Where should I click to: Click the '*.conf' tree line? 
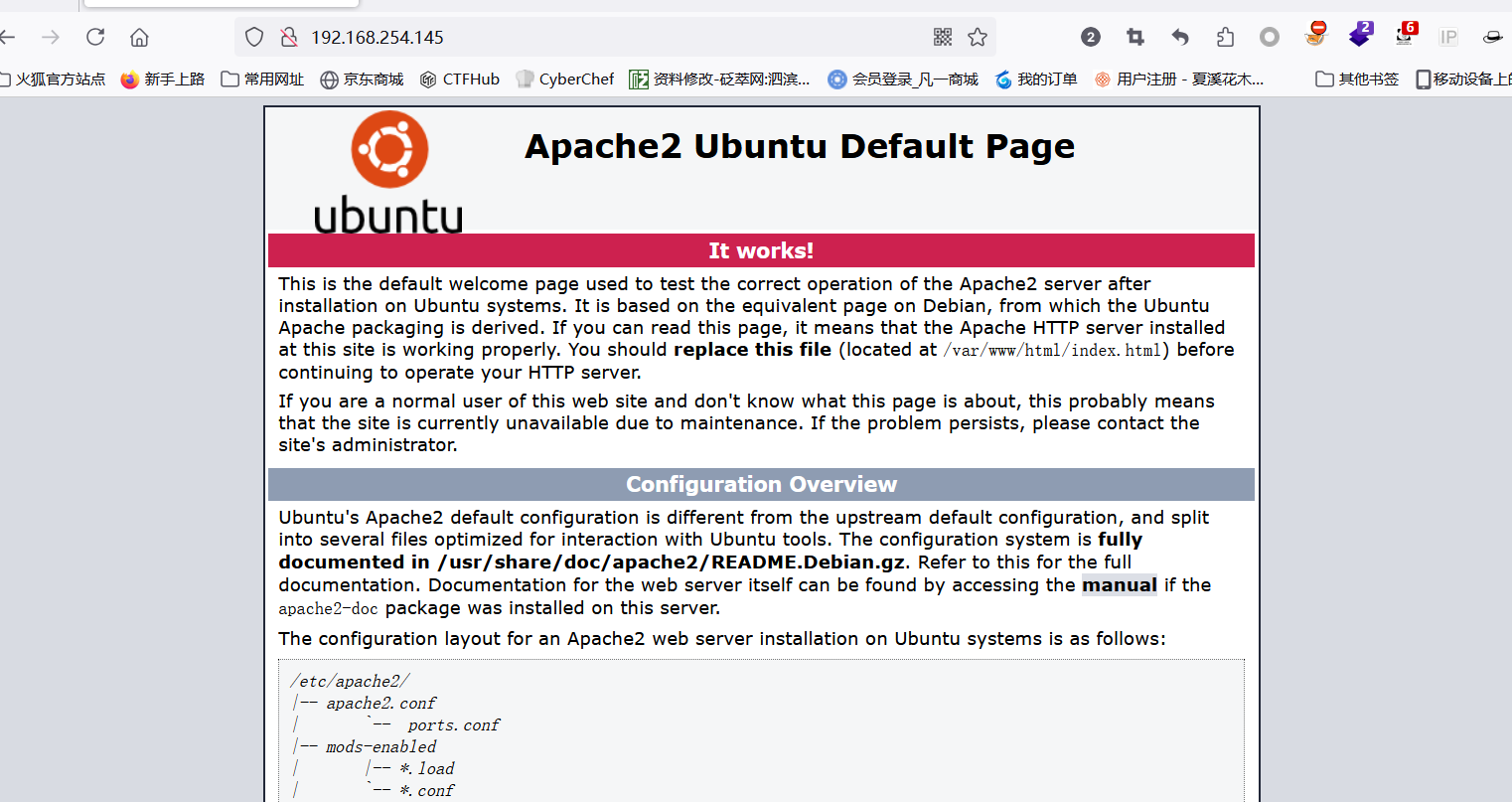coord(427,790)
